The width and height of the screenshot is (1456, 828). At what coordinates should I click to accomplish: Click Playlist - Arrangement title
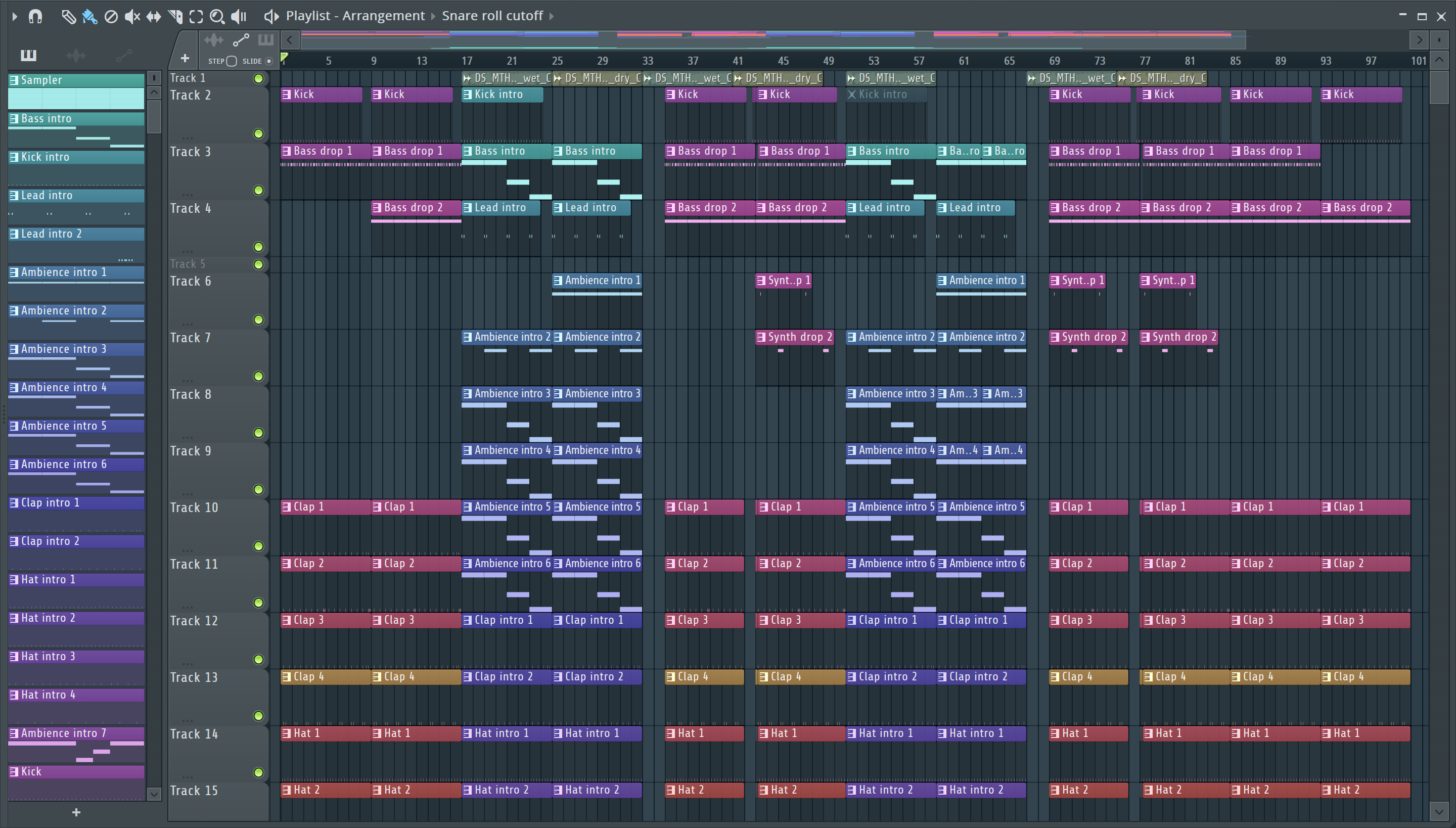point(355,16)
